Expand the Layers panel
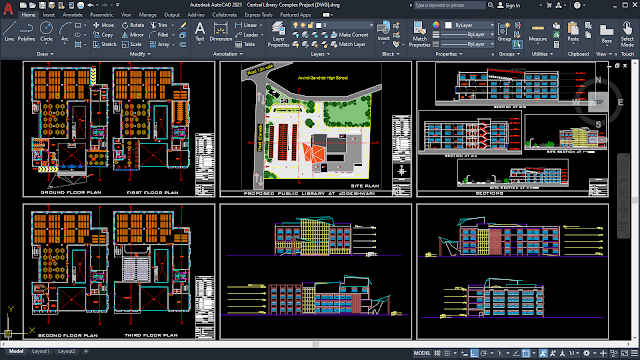Screen dimensions: 640x360 (x=320, y=54)
